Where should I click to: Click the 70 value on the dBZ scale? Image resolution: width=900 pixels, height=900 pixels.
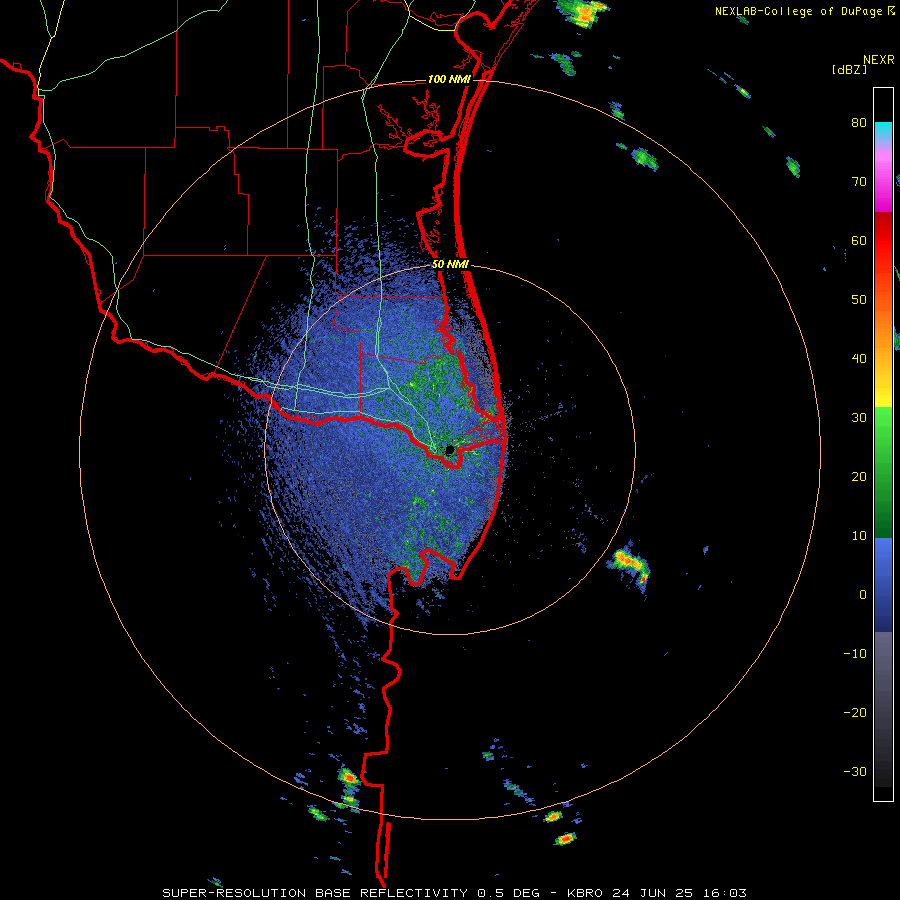coord(859,182)
